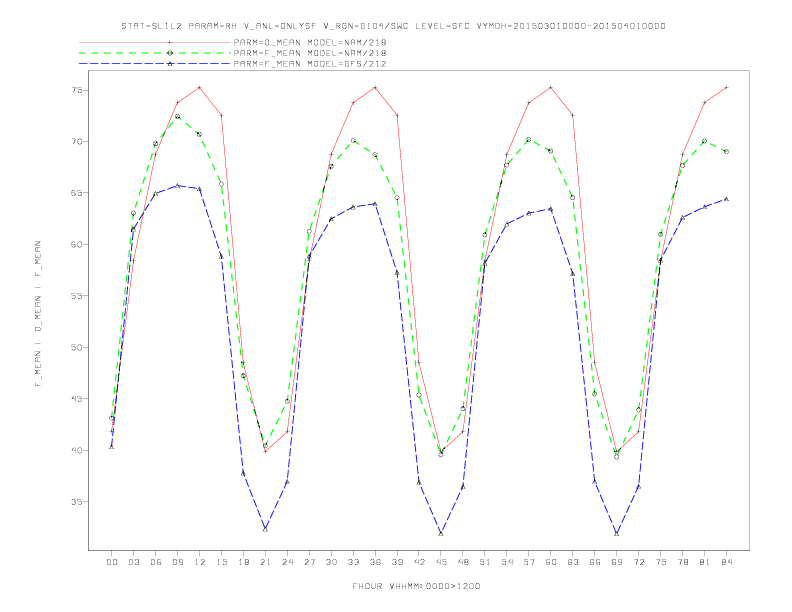Click y-axis tick value 75
This screenshot has height=612, width=792.
[x=77, y=90]
